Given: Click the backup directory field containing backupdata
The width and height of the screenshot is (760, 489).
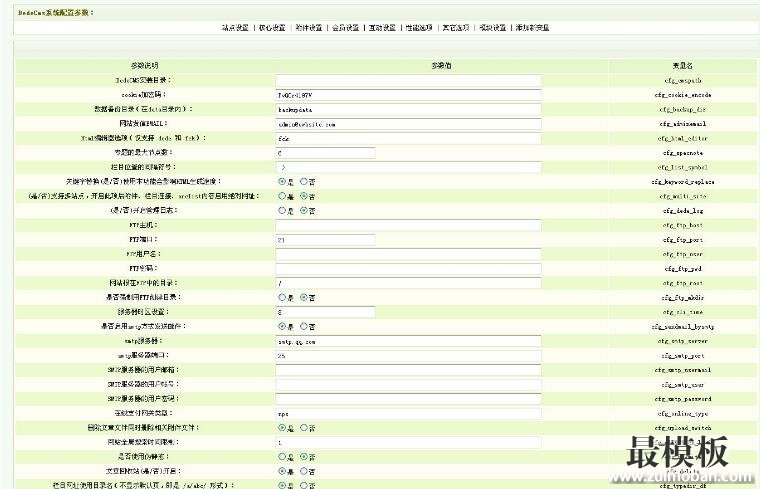Looking at the screenshot, I should [x=408, y=110].
